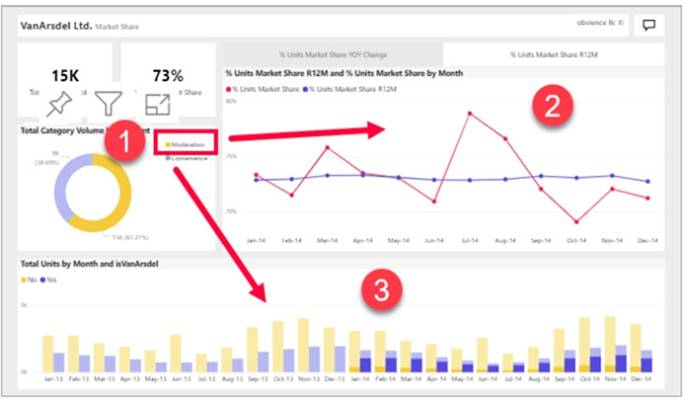Open the comments speech bubble icon

[x=649, y=25]
